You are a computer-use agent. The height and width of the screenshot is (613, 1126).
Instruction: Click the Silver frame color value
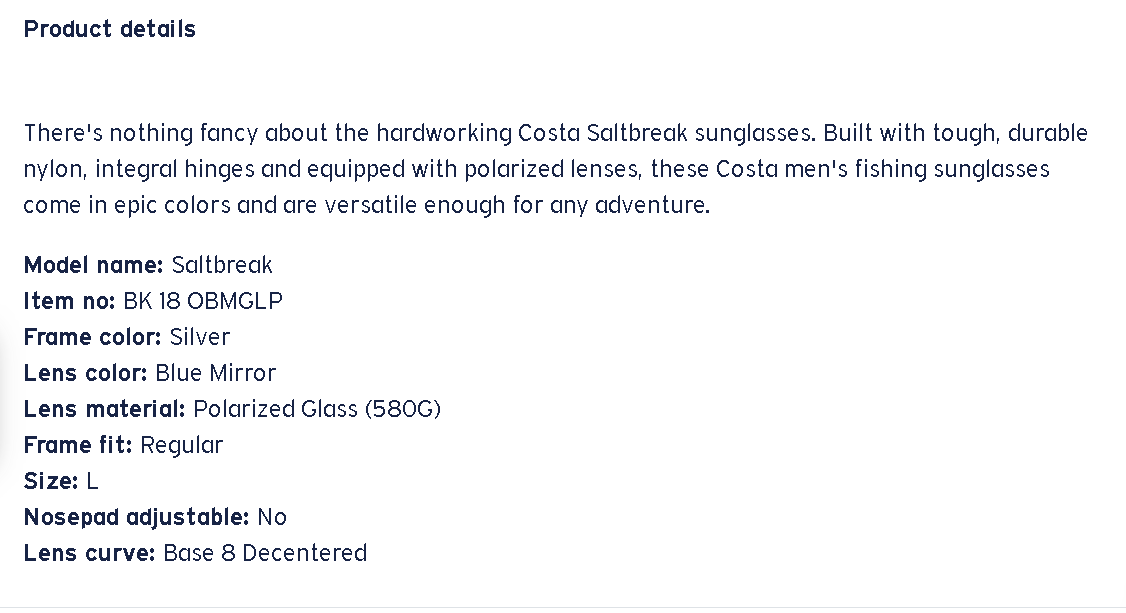200,337
